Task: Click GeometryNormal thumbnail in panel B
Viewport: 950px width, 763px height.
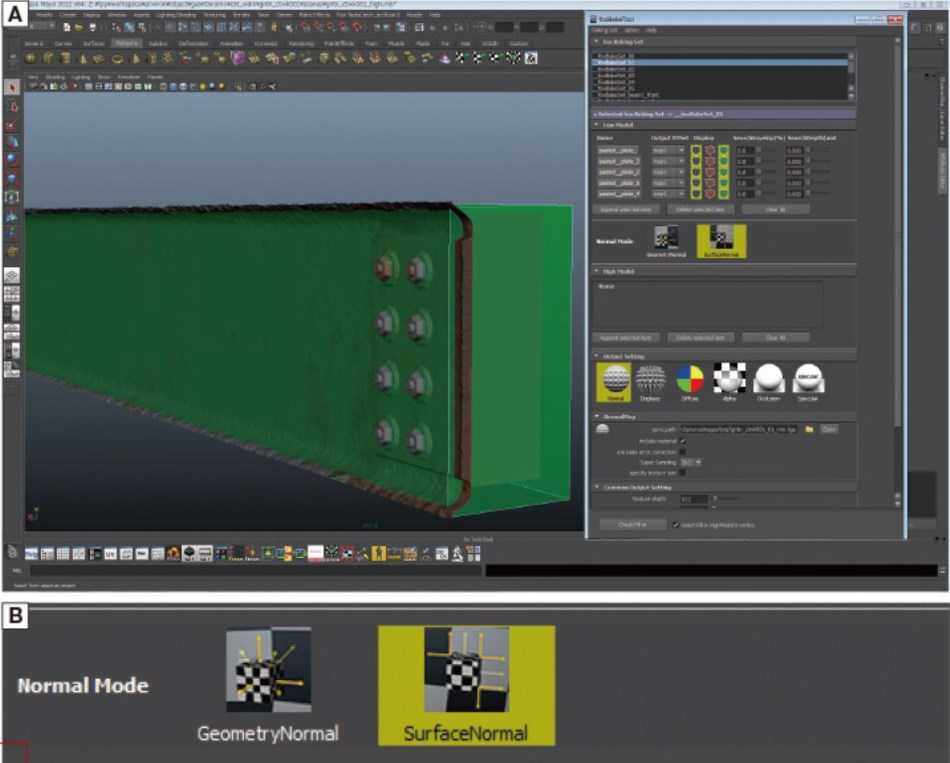Action: click(x=268, y=669)
